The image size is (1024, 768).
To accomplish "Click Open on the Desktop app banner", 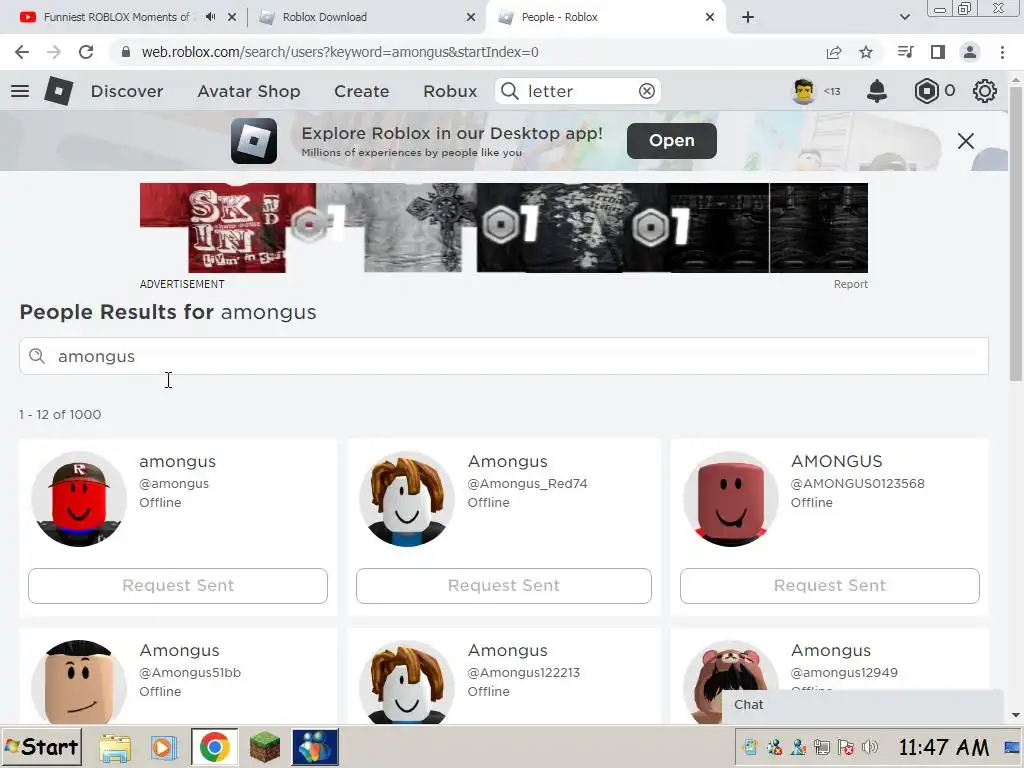I will point(671,140).
